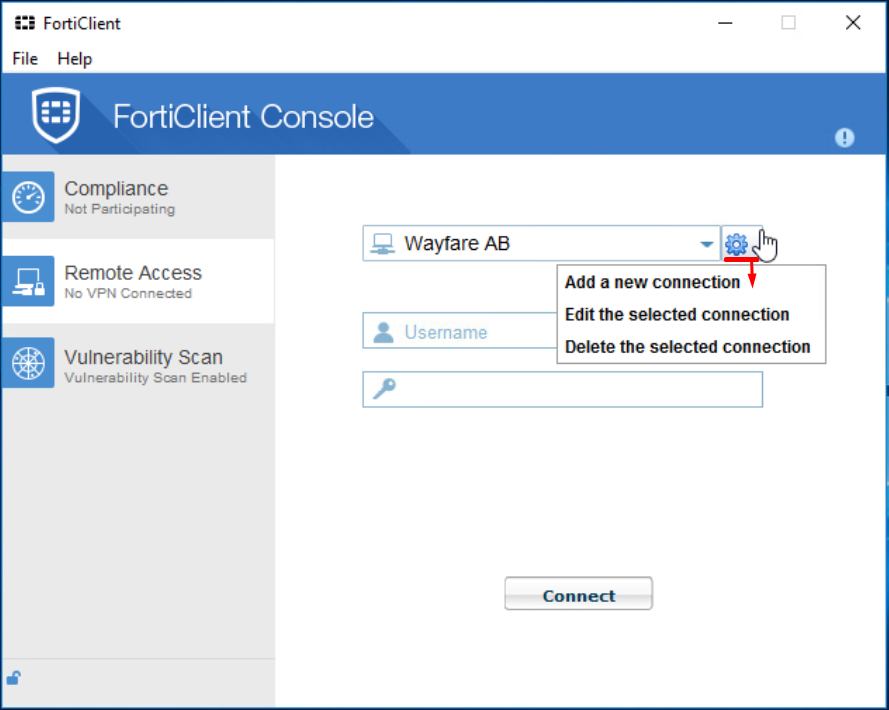Click the alert exclamation icon in header
The height and width of the screenshot is (710, 889).
845,138
